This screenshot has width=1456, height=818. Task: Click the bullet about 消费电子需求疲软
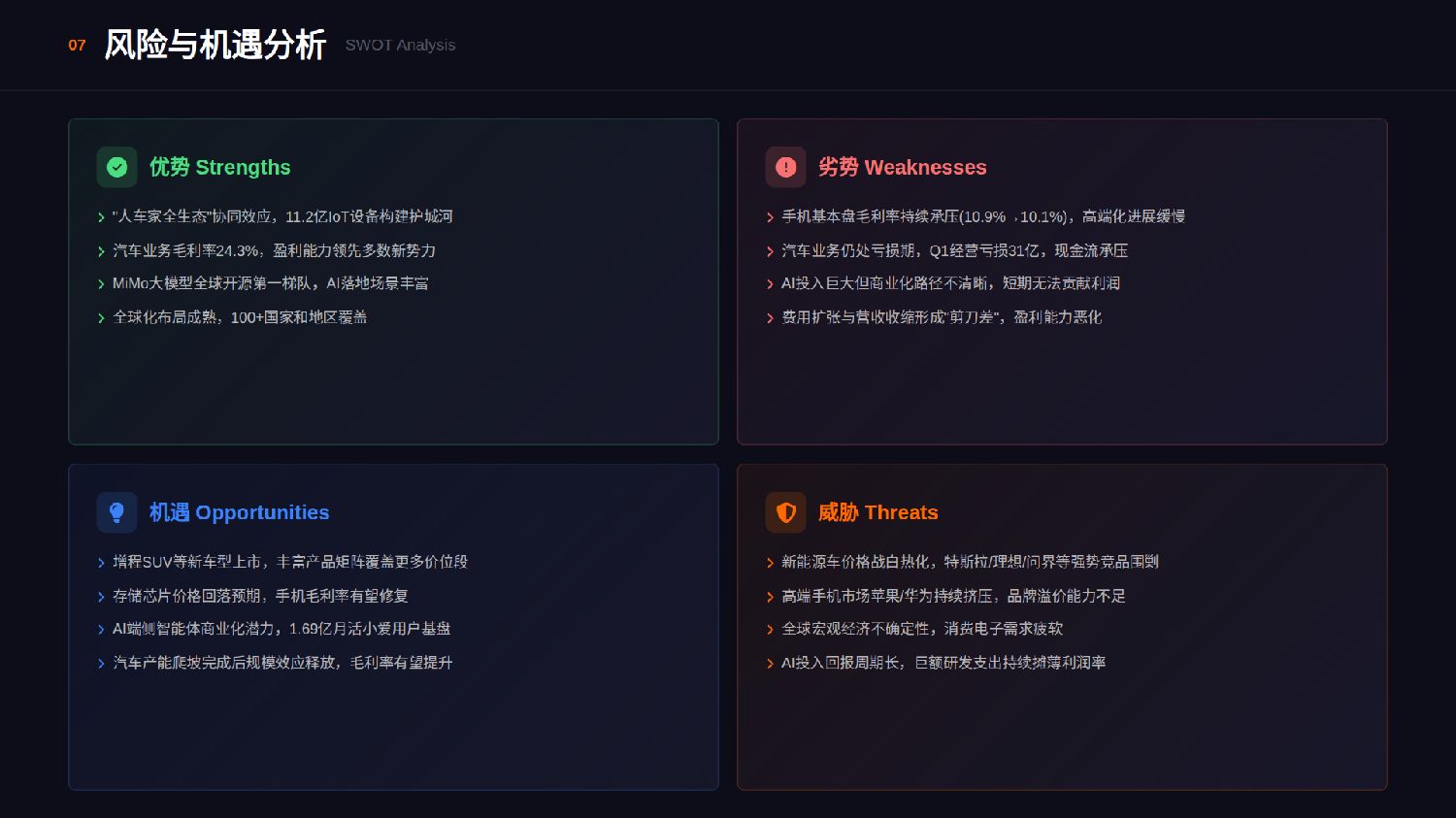tap(922, 629)
